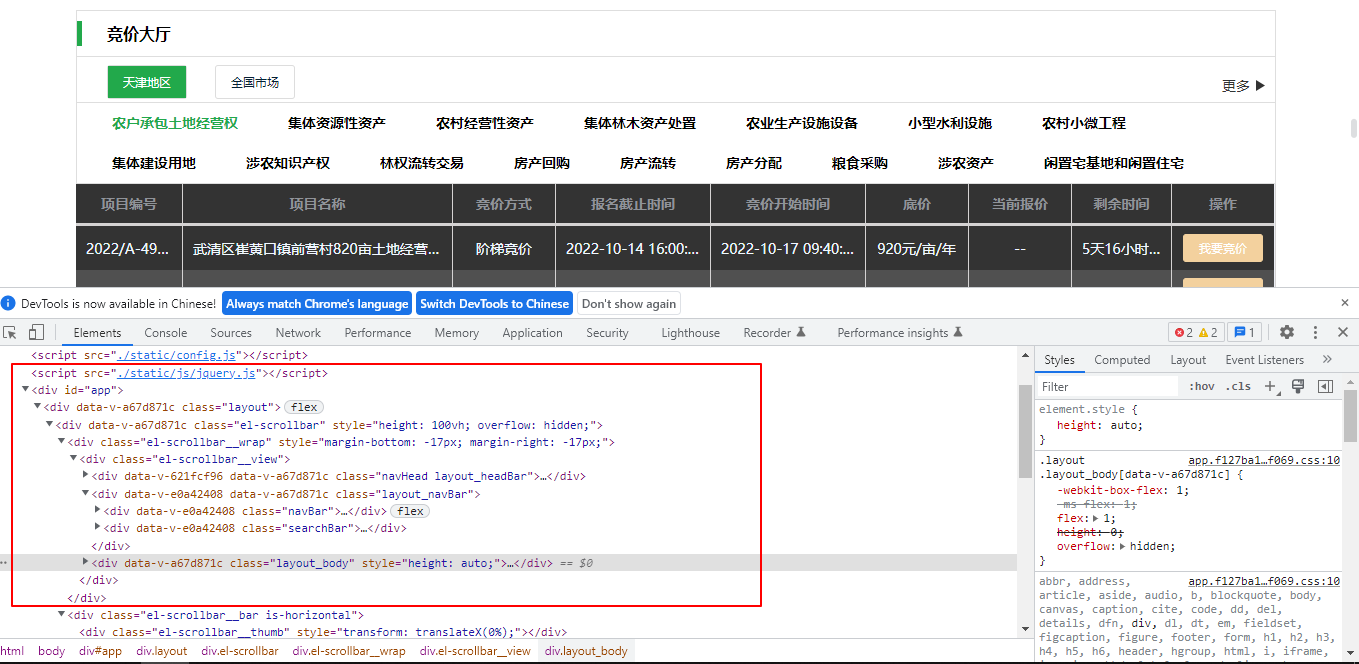Toggle the rendering emulations paintbrush icon
This screenshot has width=1359, height=664.
click(x=1298, y=386)
